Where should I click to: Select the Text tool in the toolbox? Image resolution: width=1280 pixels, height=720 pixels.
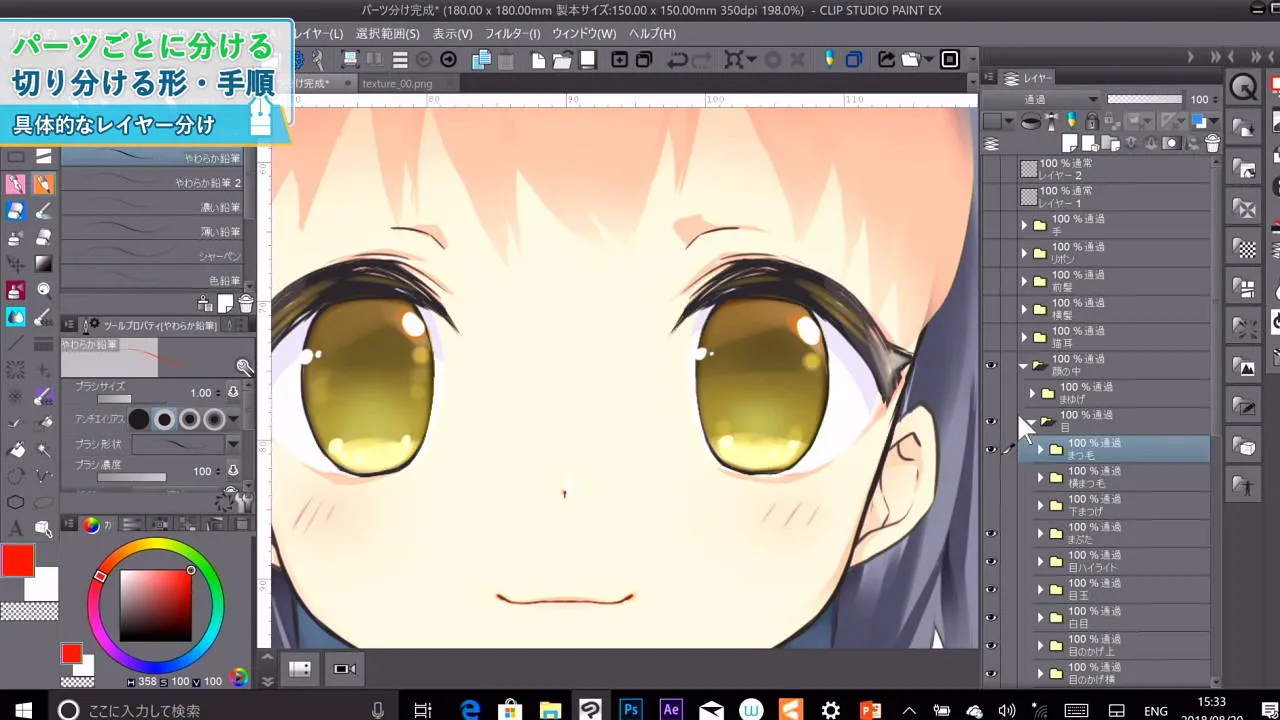pyautogui.click(x=16, y=528)
